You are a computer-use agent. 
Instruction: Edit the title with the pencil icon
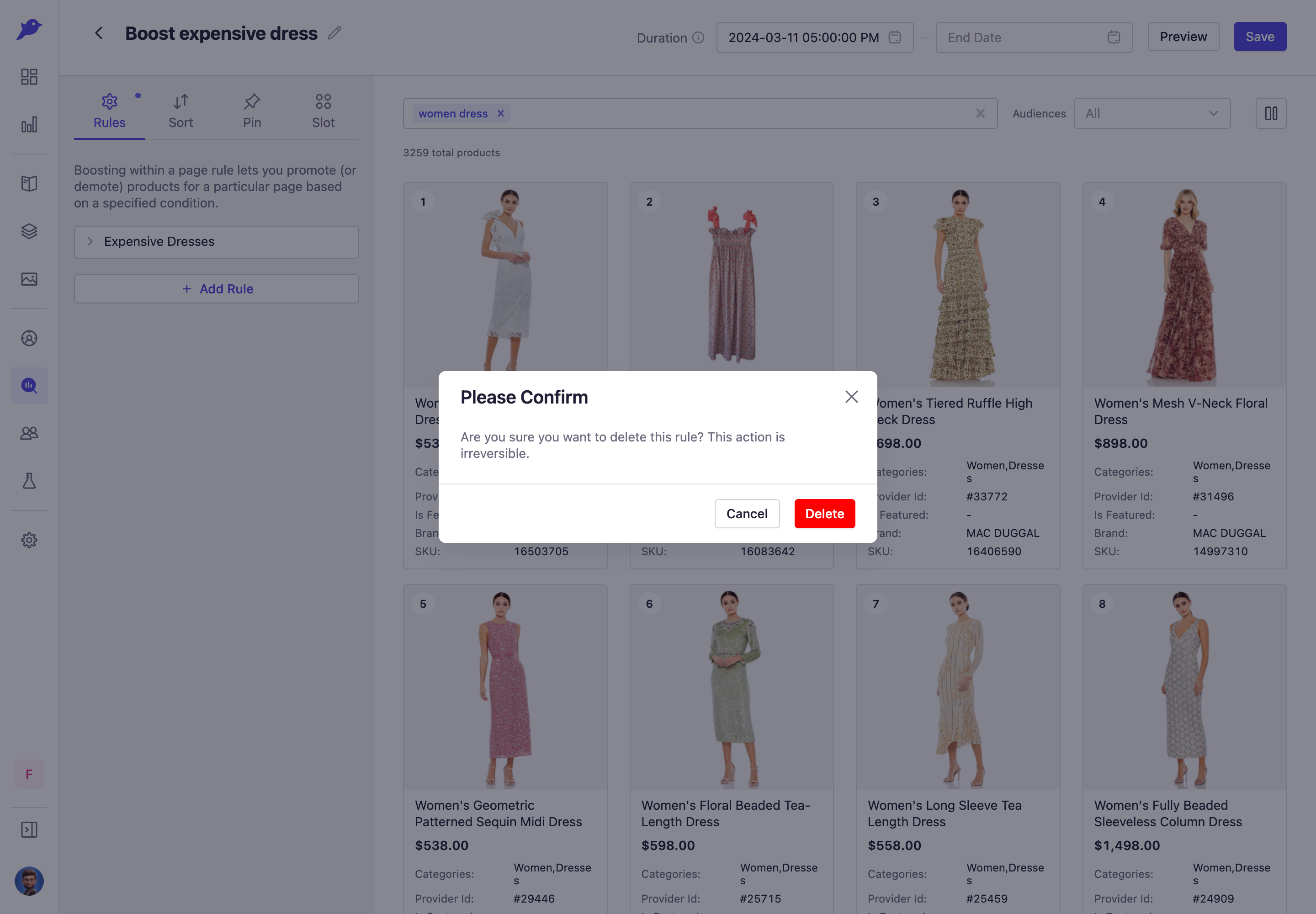(x=334, y=33)
